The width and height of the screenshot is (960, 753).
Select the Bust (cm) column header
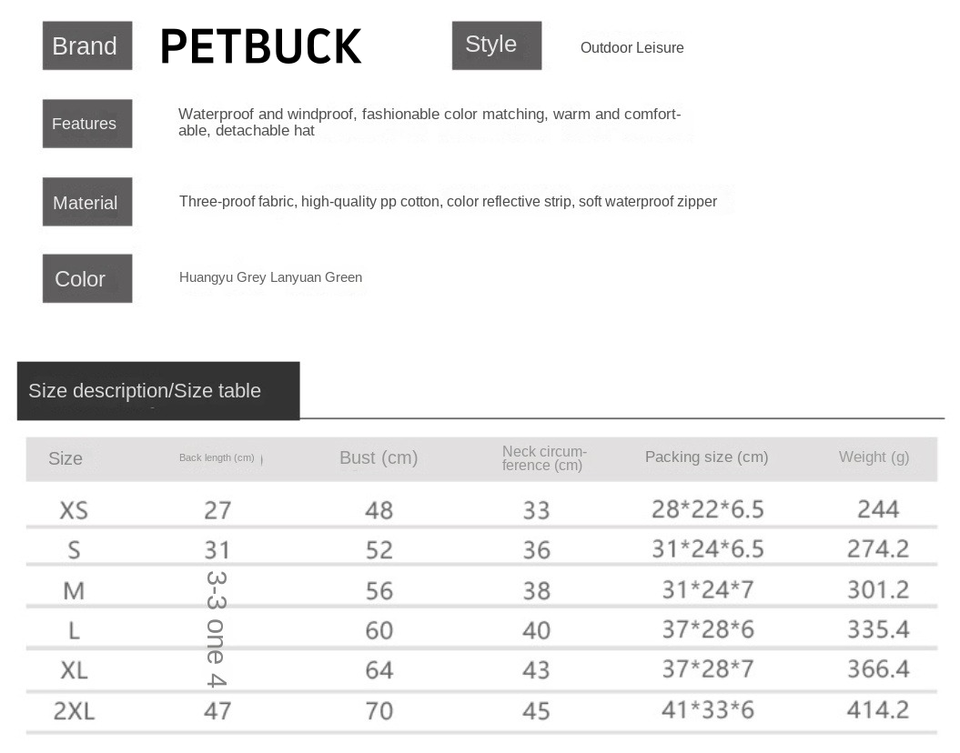click(x=378, y=458)
